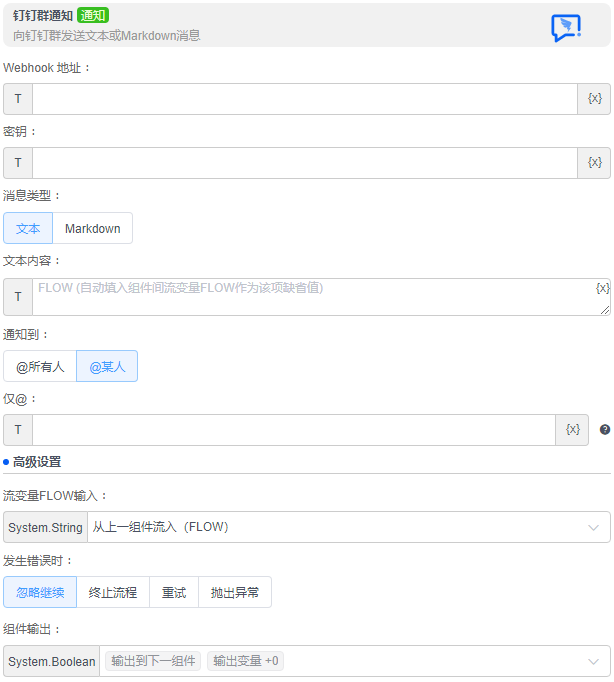Choose @某人 notification option
This screenshot has width=614, height=682.
pos(107,367)
